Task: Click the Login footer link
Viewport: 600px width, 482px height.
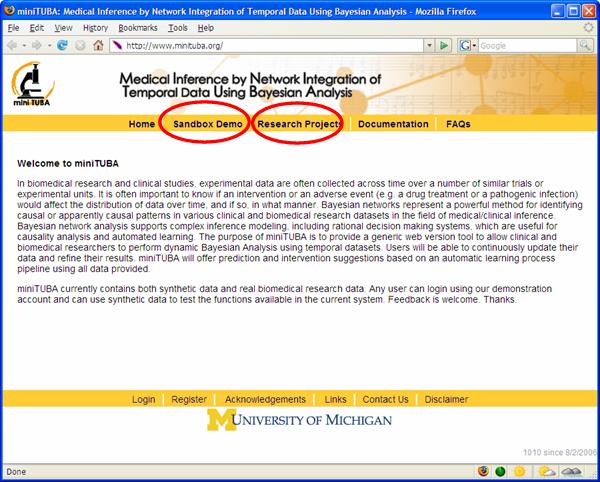Action: (143, 399)
